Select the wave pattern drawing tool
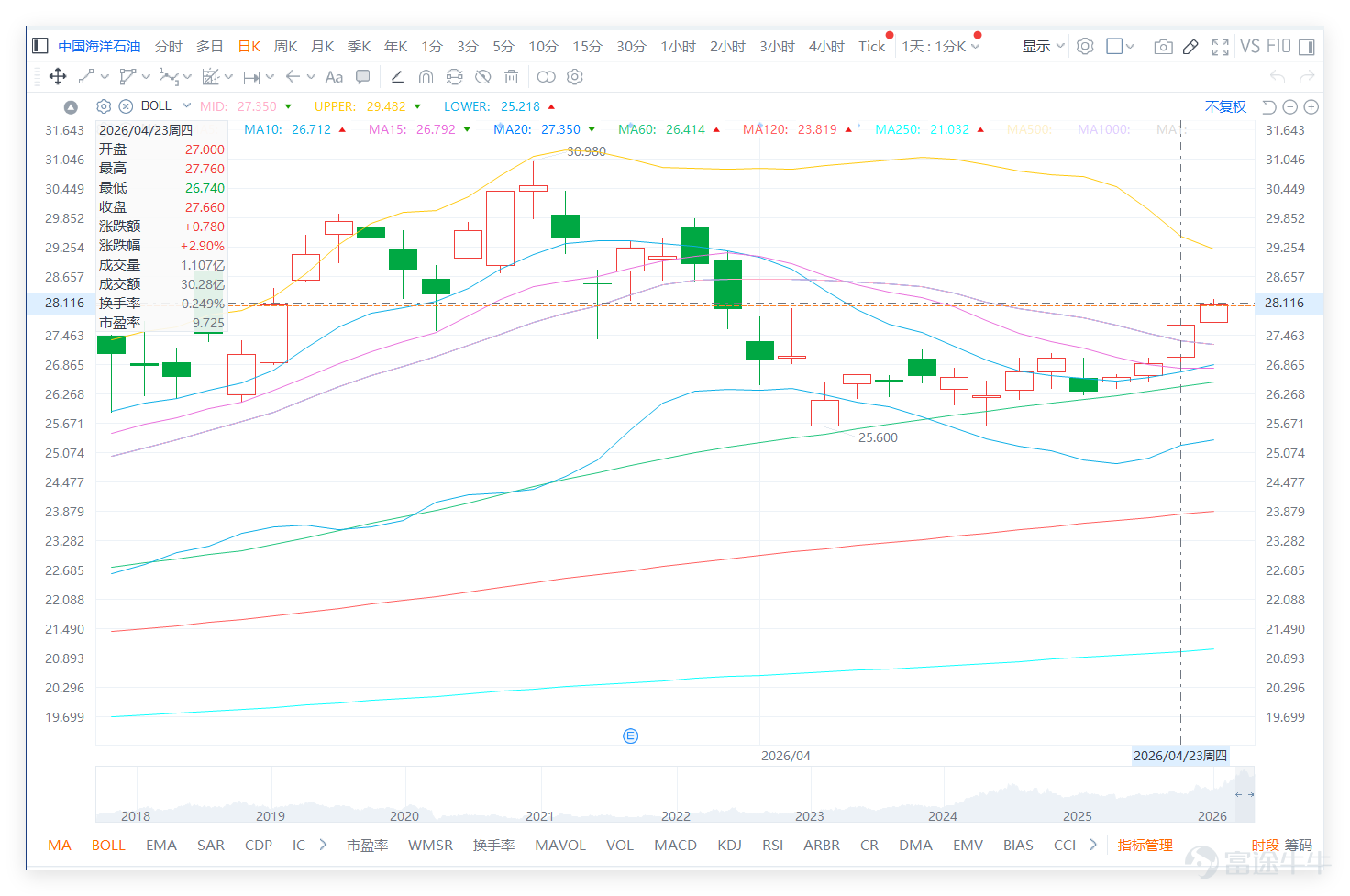 [x=169, y=77]
